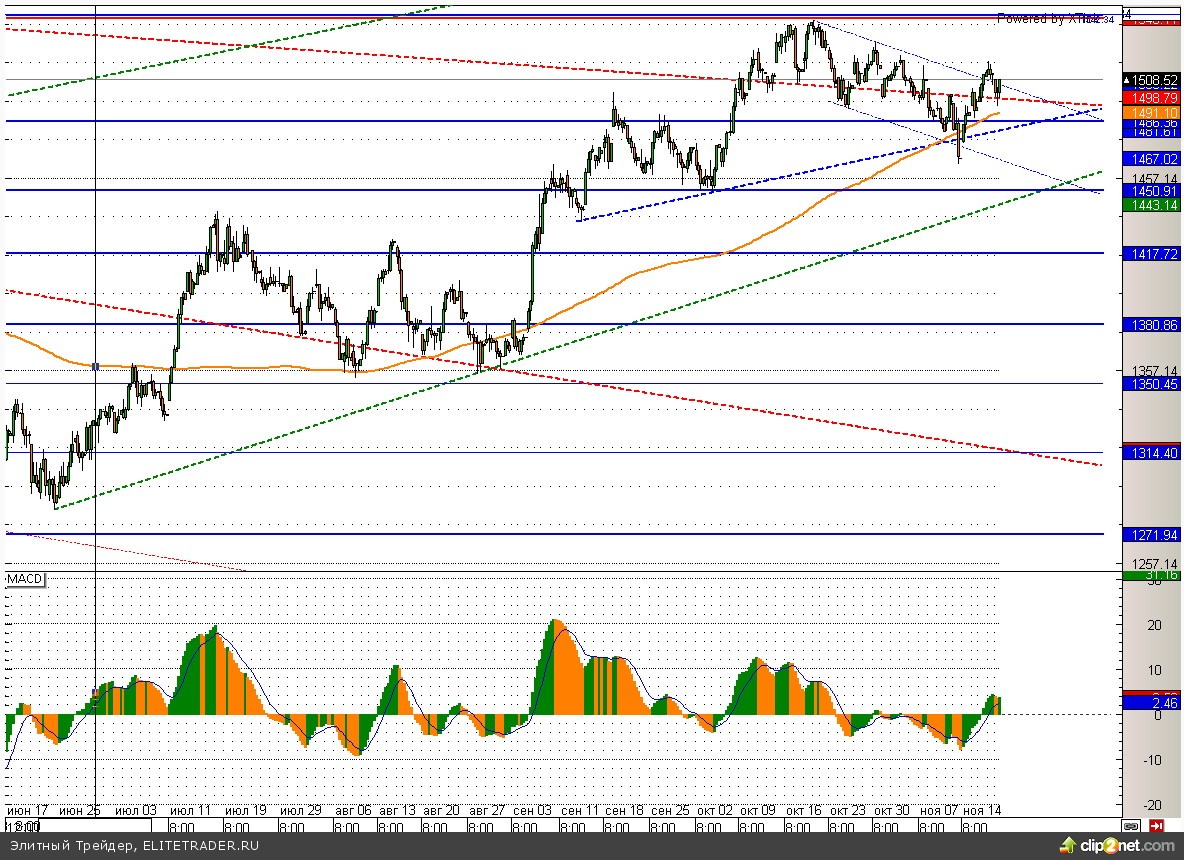Click the 1467.02 price level tag
This screenshot has height=860, width=1184.
(x=1151, y=159)
